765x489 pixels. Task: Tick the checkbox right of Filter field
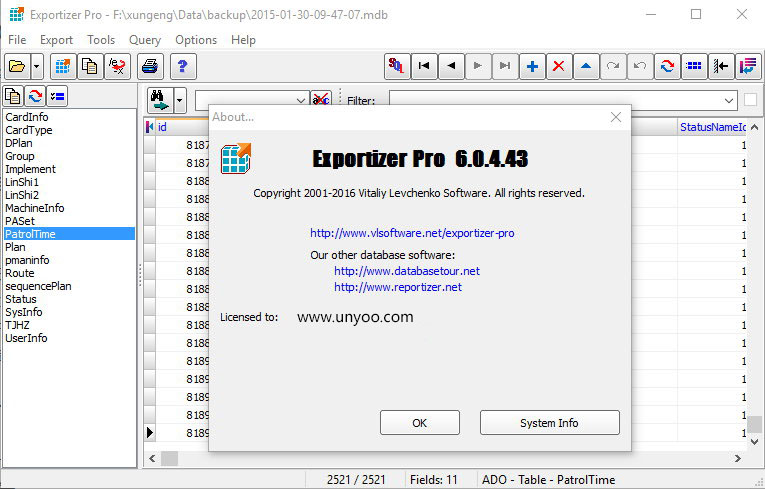[x=750, y=100]
